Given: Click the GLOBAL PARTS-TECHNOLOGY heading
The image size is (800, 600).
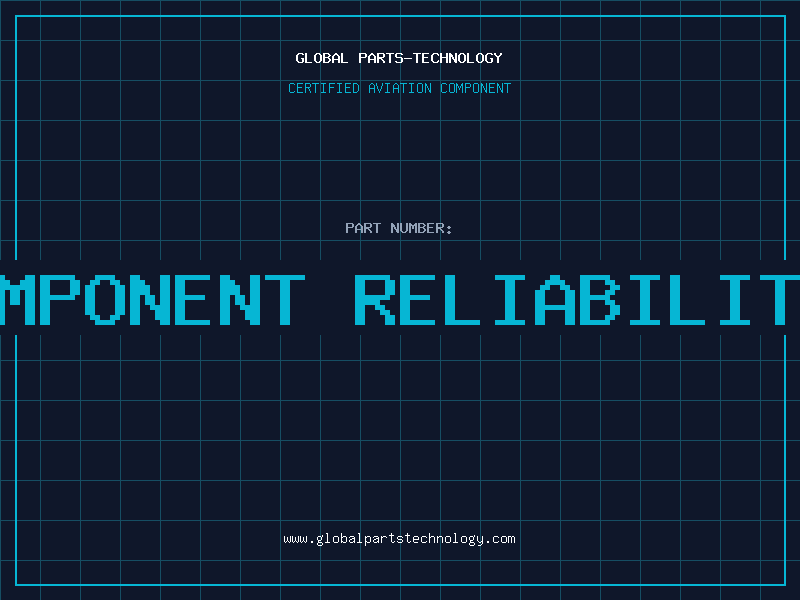Looking at the screenshot, I should tap(399, 58).
